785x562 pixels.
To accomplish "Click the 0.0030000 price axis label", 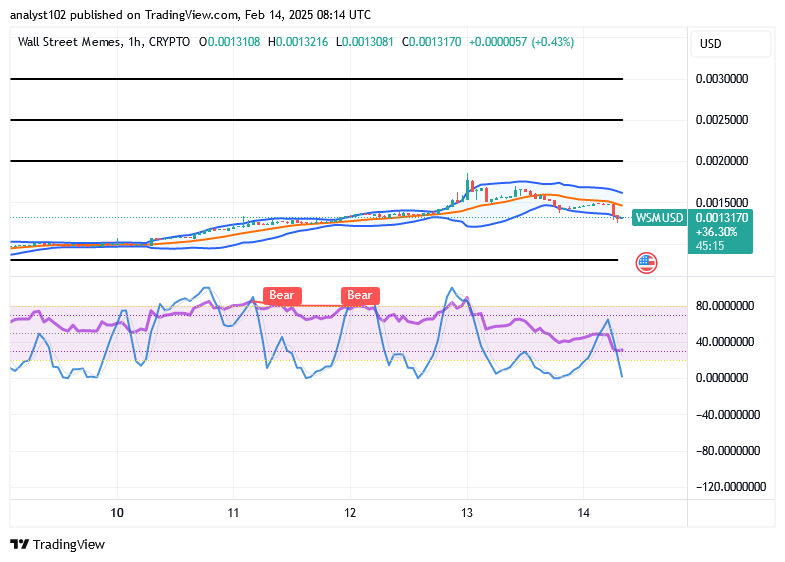I will click(722, 79).
